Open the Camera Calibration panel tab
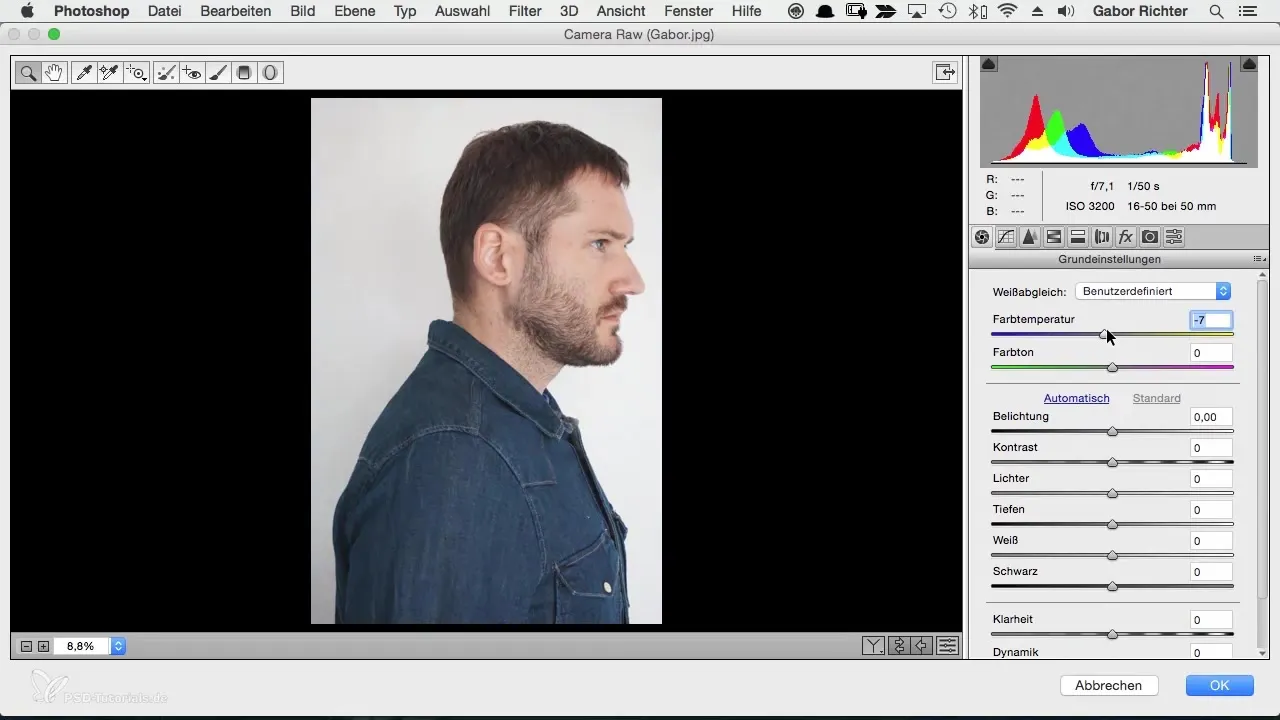The width and height of the screenshot is (1280, 720). point(1150,237)
